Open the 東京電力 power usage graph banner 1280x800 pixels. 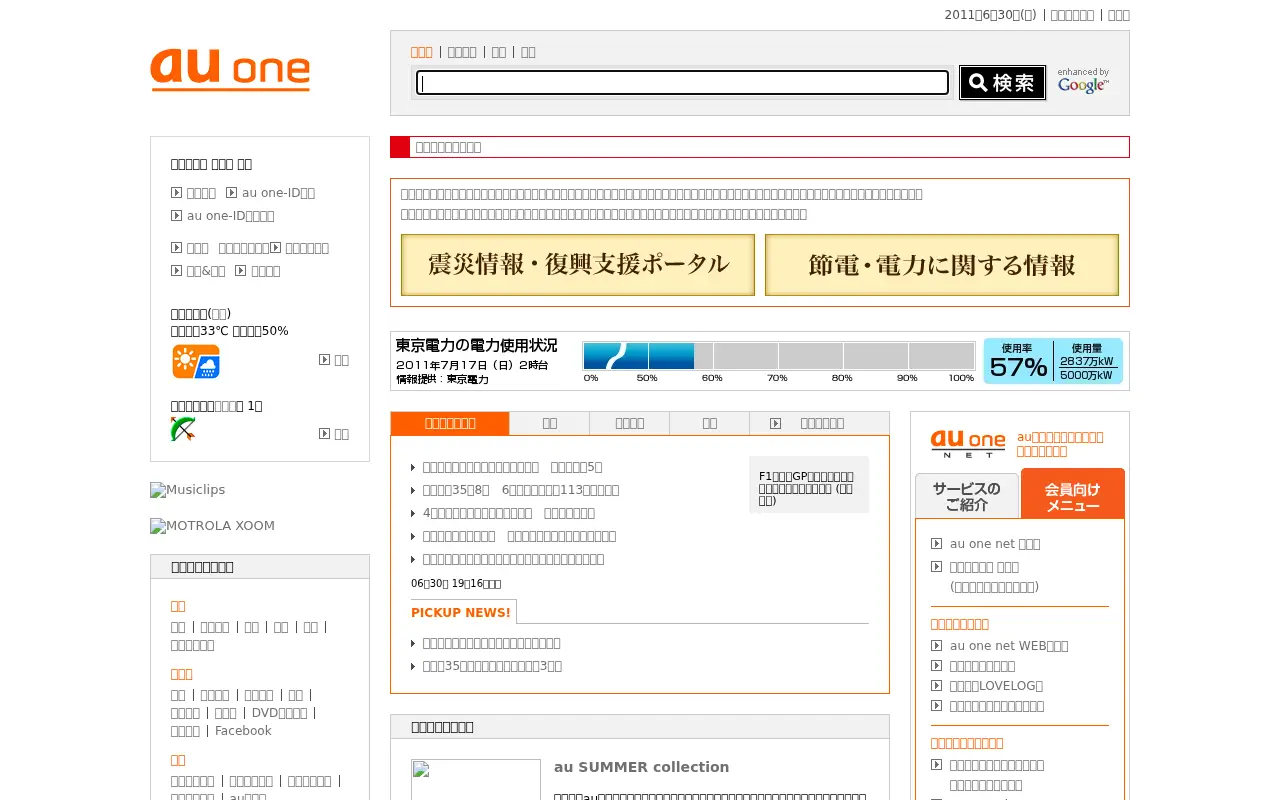click(760, 361)
